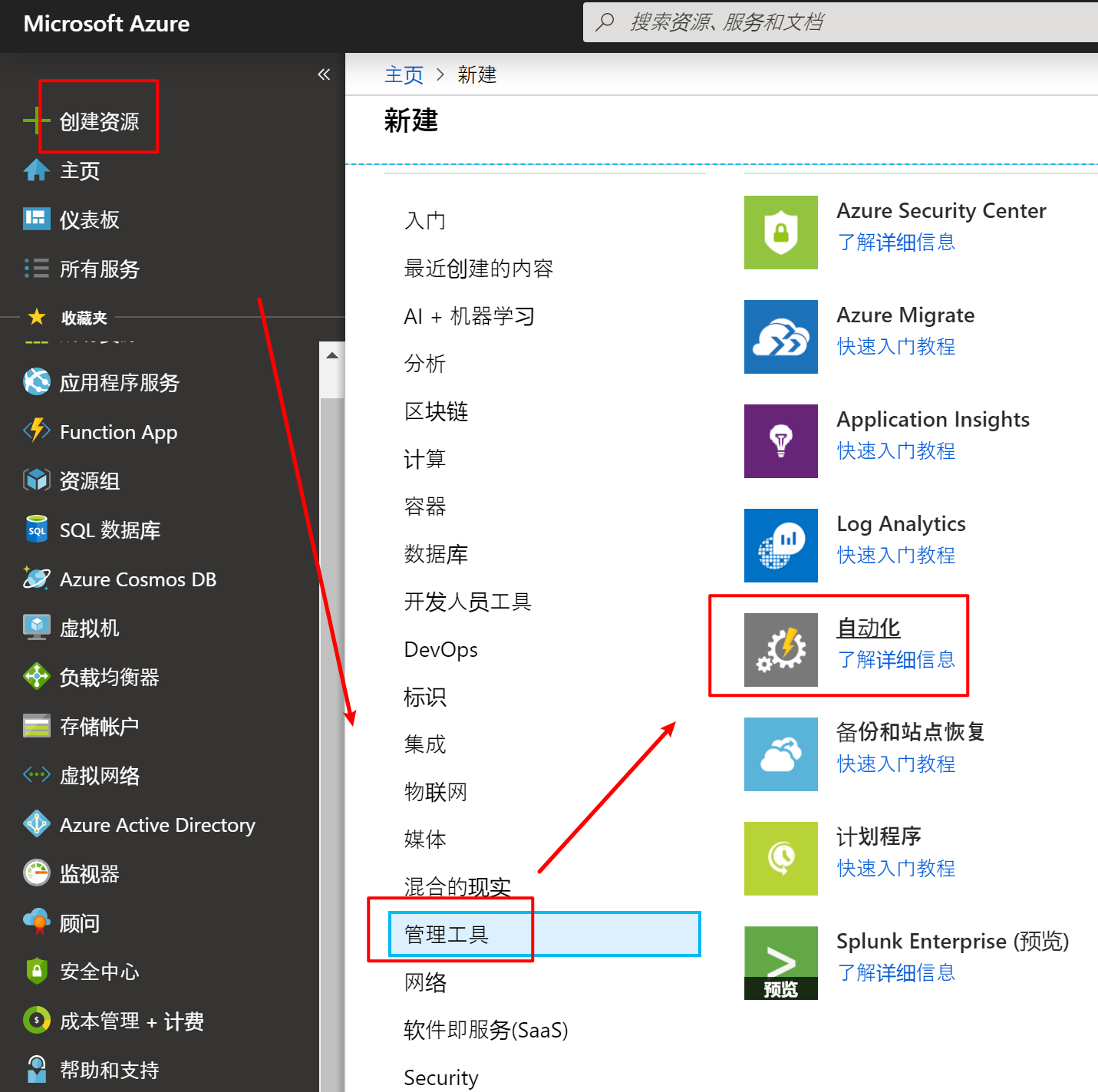Select the 计算 category
Screen dimensions: 1098x1092
425,459
